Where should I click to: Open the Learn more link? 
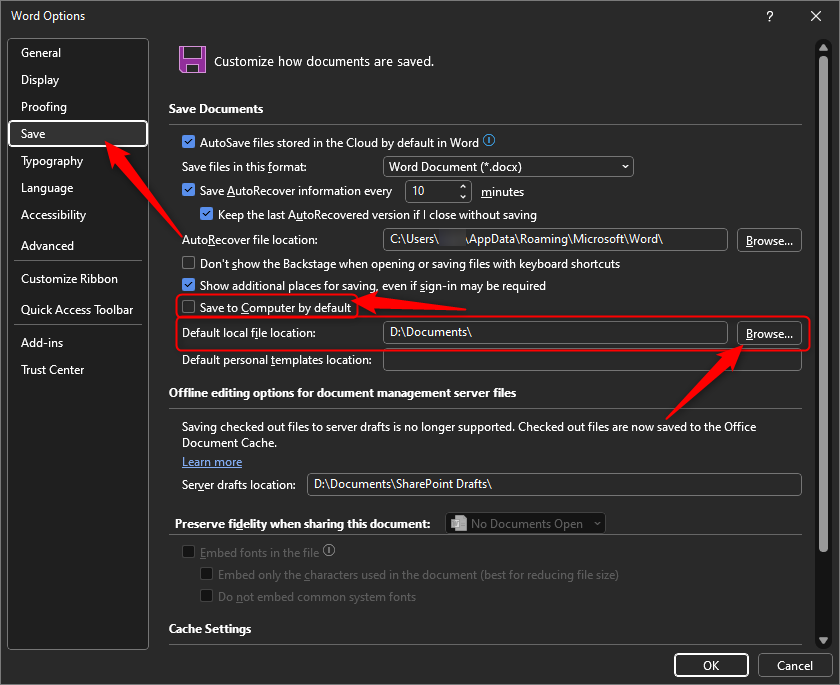coord(211,461)
